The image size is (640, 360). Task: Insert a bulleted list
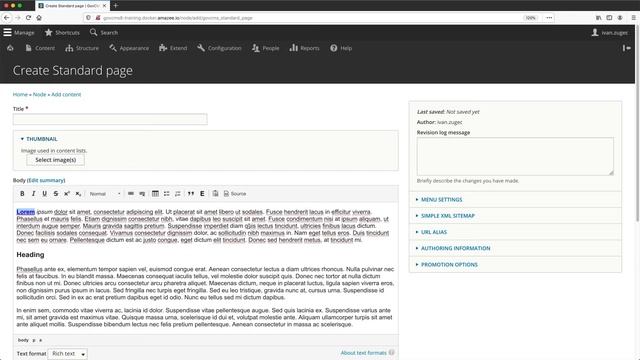click(167, 193)
